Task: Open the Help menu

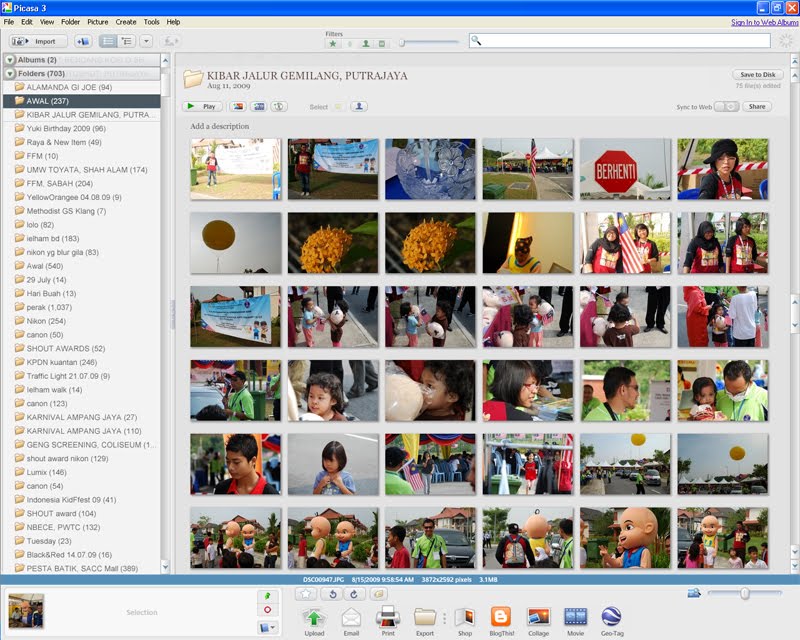Action: 173,22
